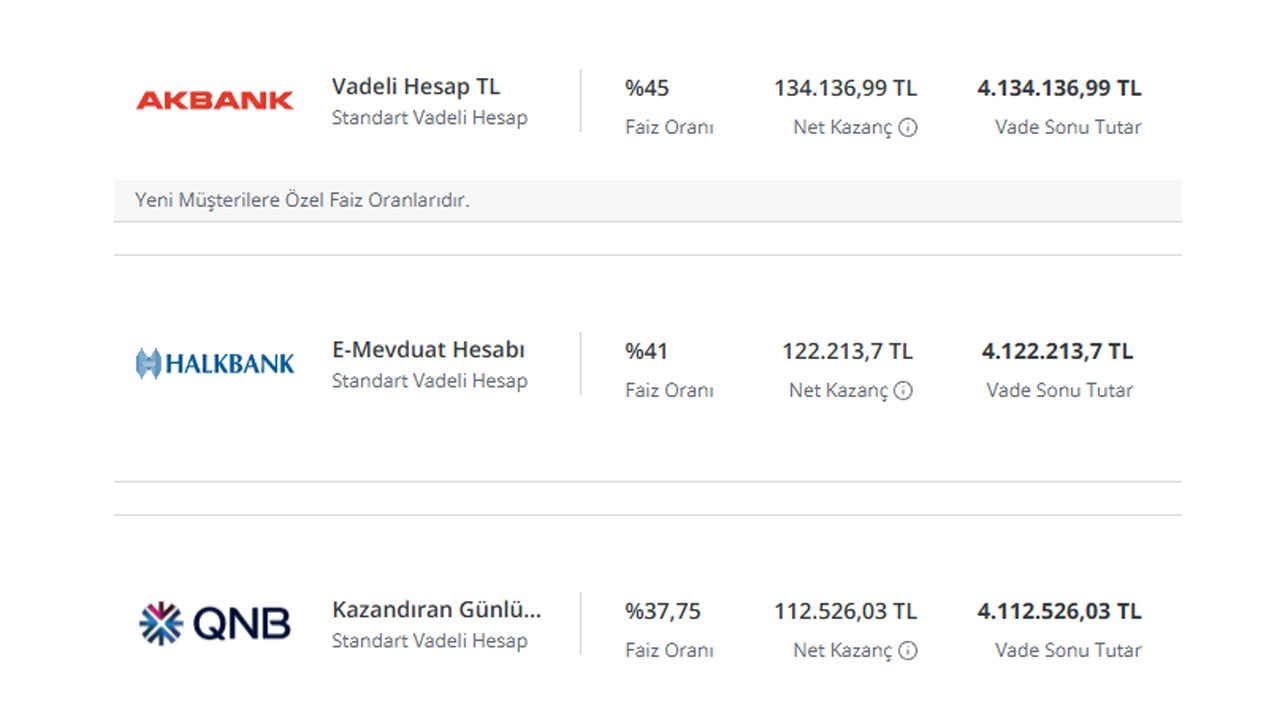Screen dimensions: 1280x720
Task: Click Akbank net gain 134.136,99 TL
Action: coord(845,88)
